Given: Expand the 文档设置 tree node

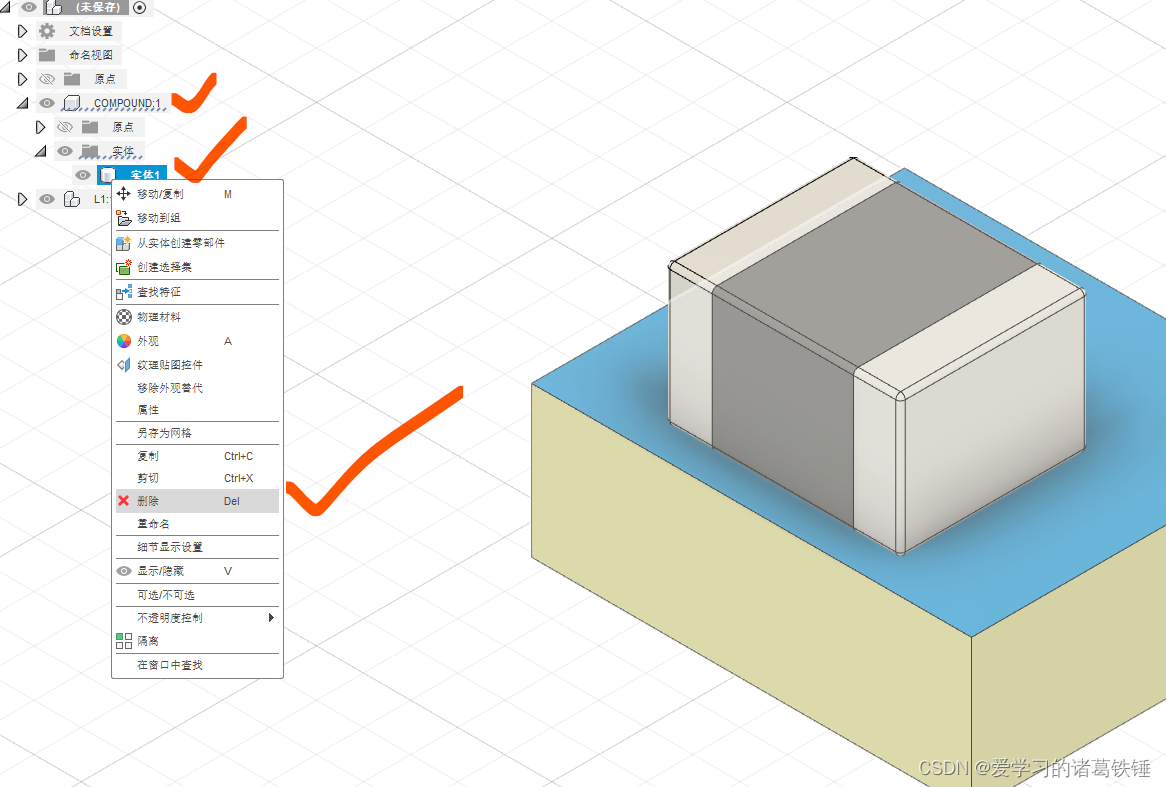Looking at the screenshot, I should pyautogui.click(x=23, y=31).
